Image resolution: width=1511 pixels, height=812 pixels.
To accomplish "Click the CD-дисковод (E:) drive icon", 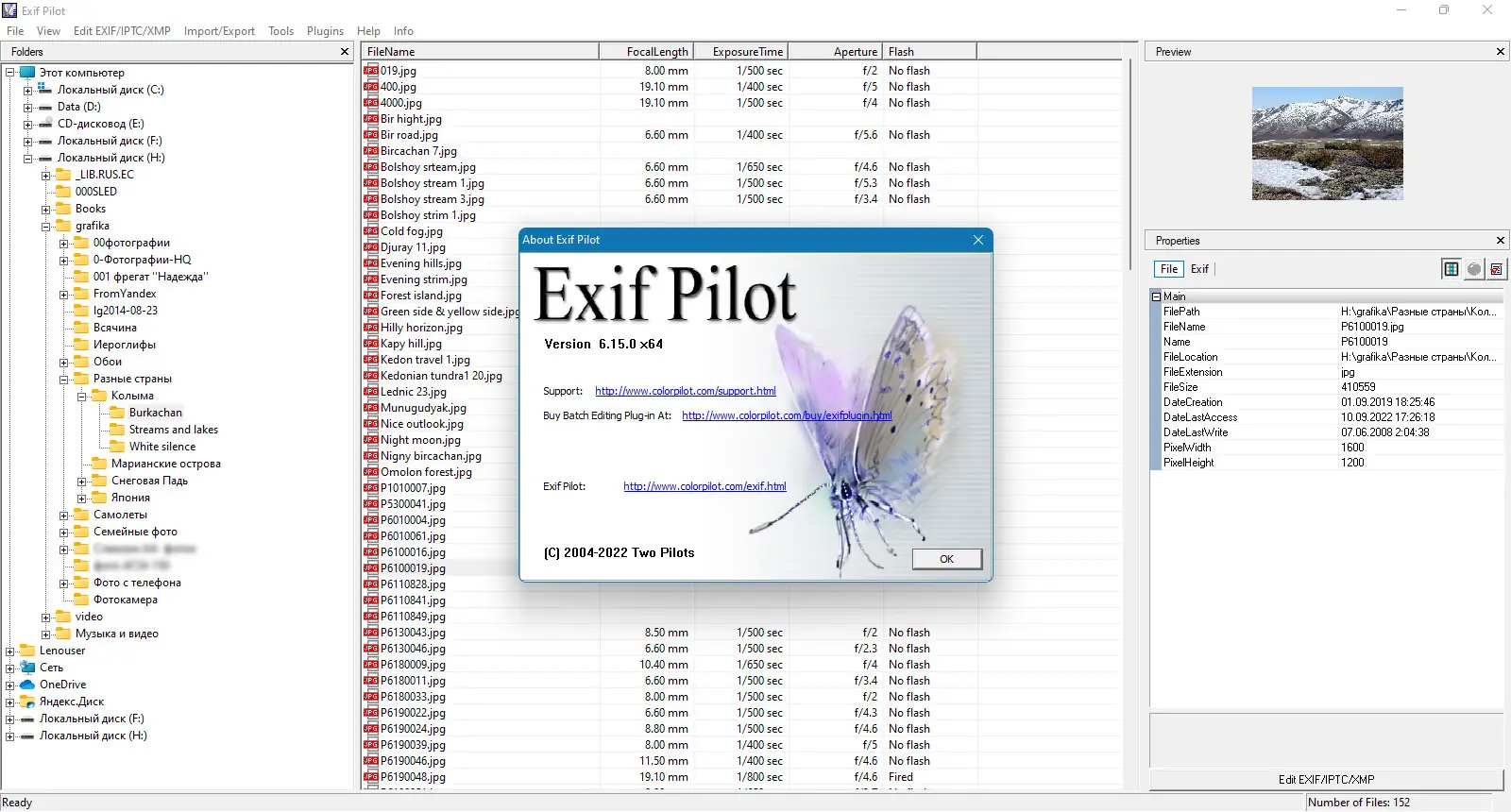I will (45, 124).
